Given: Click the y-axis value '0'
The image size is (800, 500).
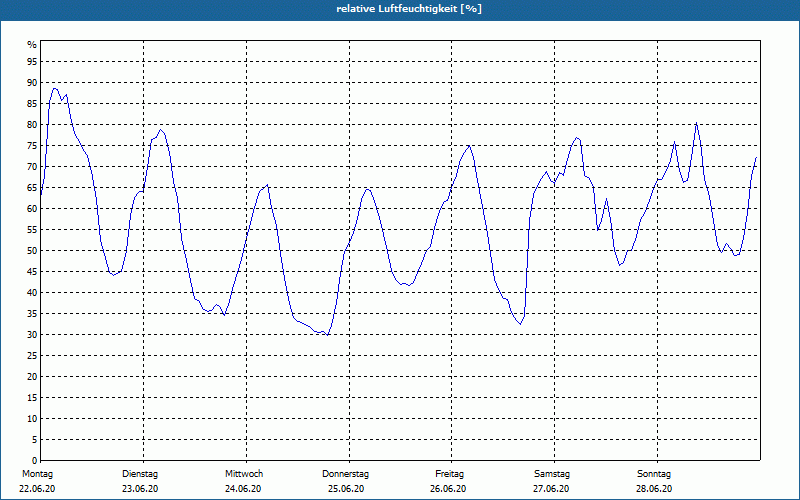Looking at the screenshot, I should click(x=35, y=461).
